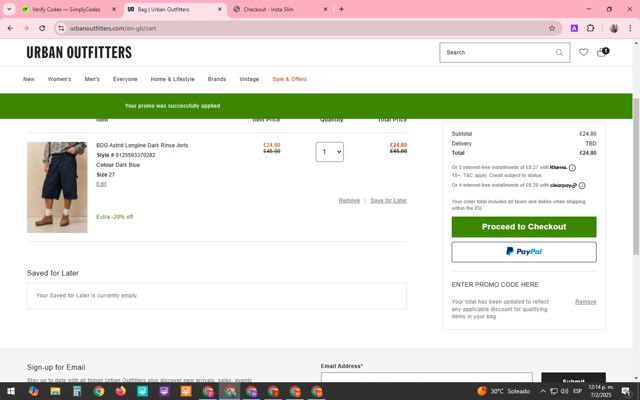Viewport: 640px width, 400px height.
Task: Open Windows Start menu
Action: tap(11, 391)
